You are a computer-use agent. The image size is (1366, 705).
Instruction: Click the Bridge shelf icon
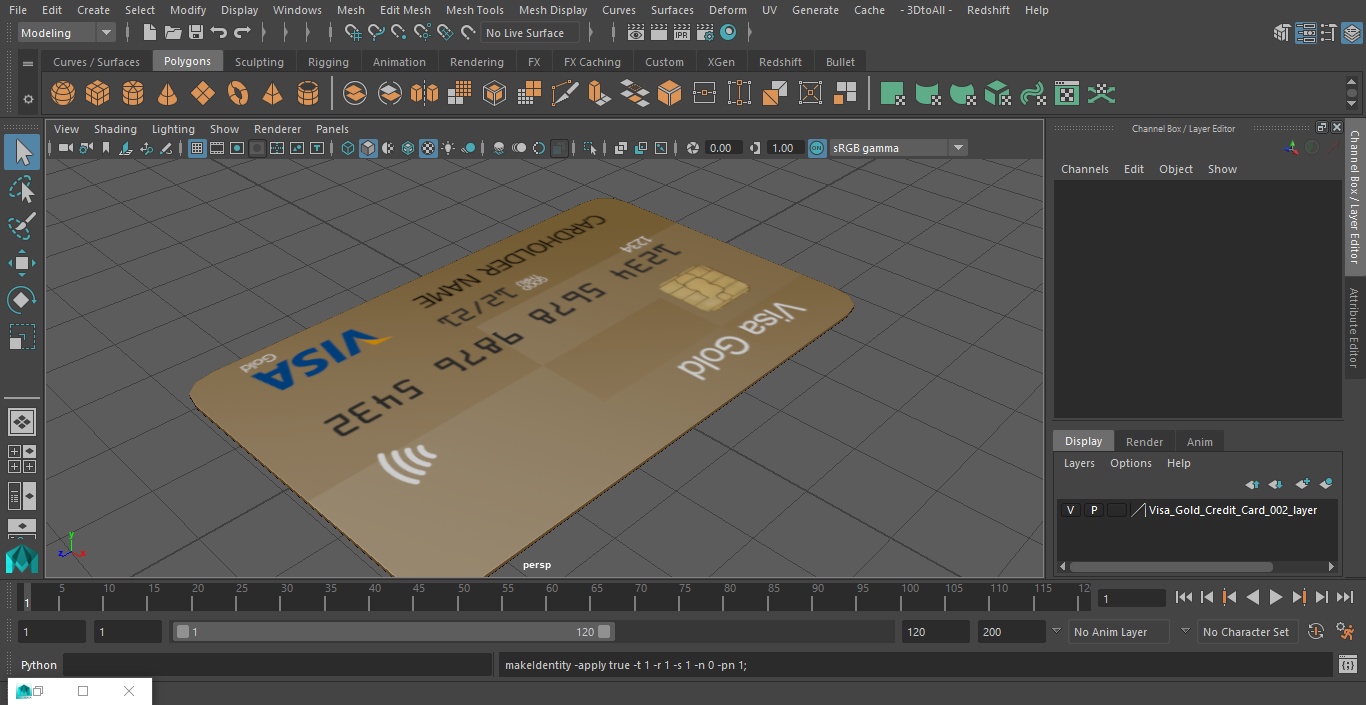pos(634,94)
